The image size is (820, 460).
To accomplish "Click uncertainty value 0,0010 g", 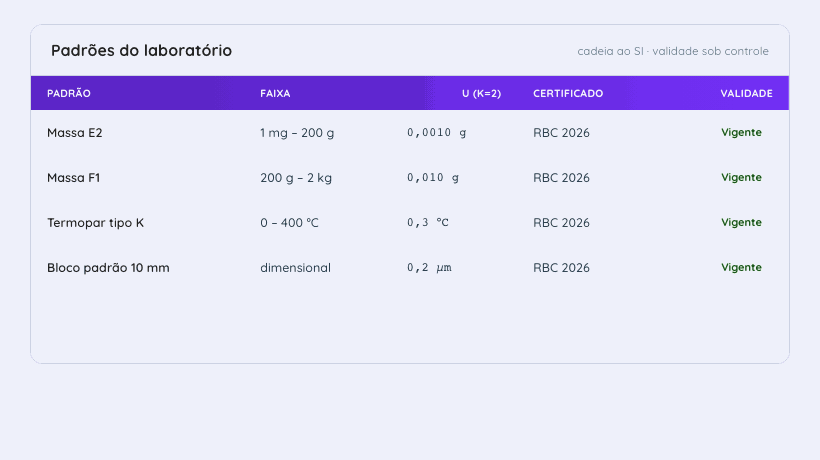I will pyautogui.click(x=437, y=133).
